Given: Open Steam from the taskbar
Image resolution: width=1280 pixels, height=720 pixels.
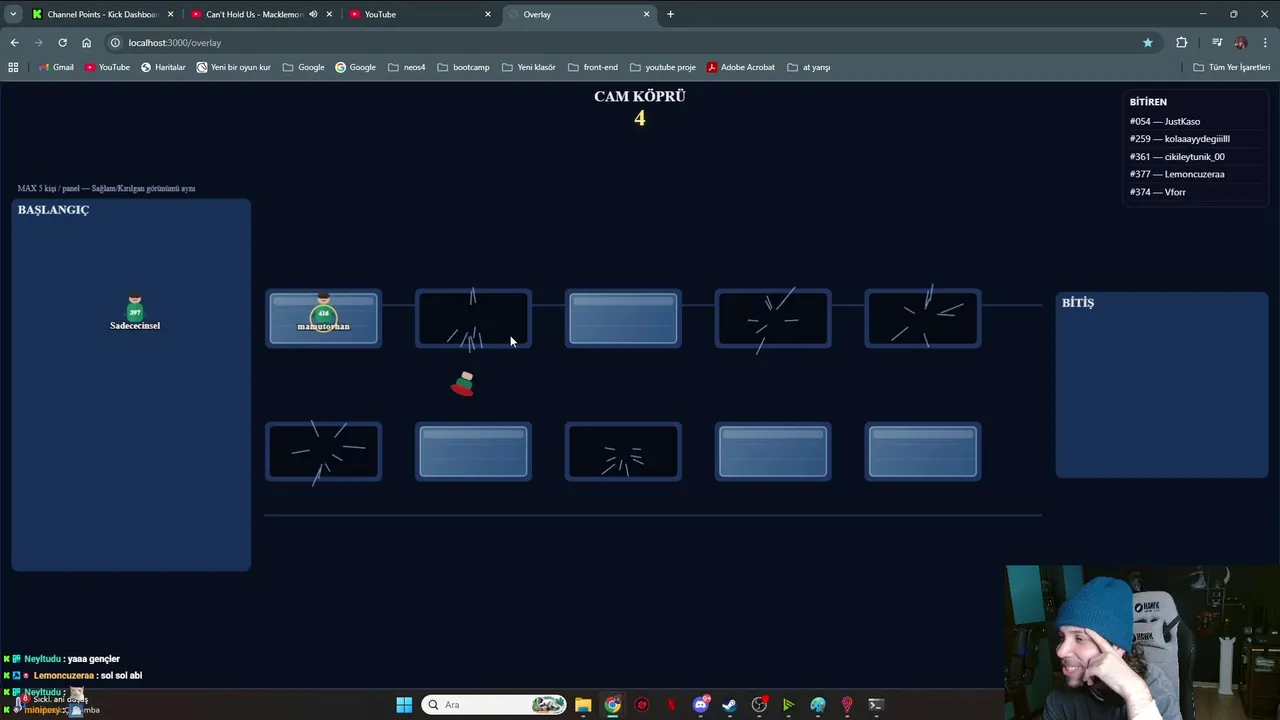Looking at the screenshot, I should click(730, 705).
